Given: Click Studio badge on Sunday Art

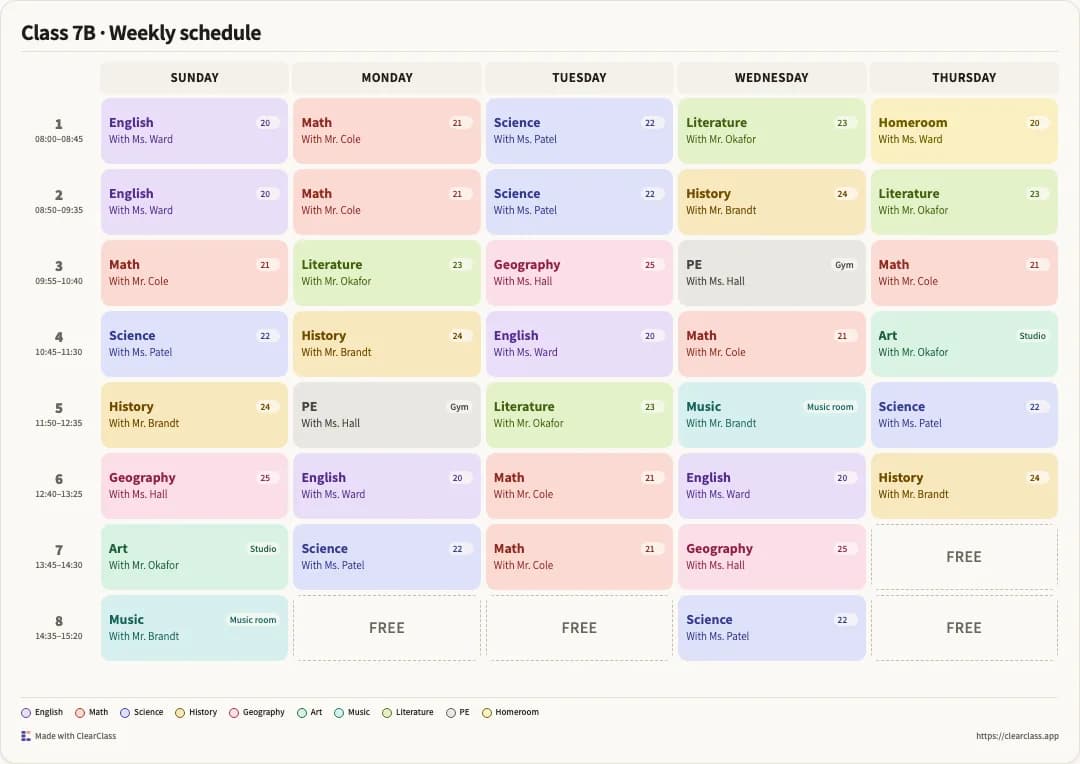Looking at the screenshot, I should click(263, 548).
